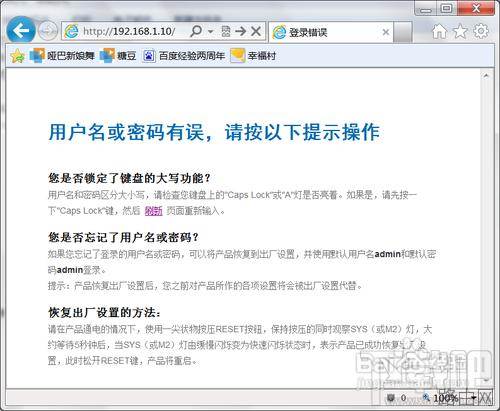Image resolution: width=500 pixels, height=411 pixels.
Task: Click the heading 您是否忘记了用户名或密码
Action: click(x=123, y=237)
